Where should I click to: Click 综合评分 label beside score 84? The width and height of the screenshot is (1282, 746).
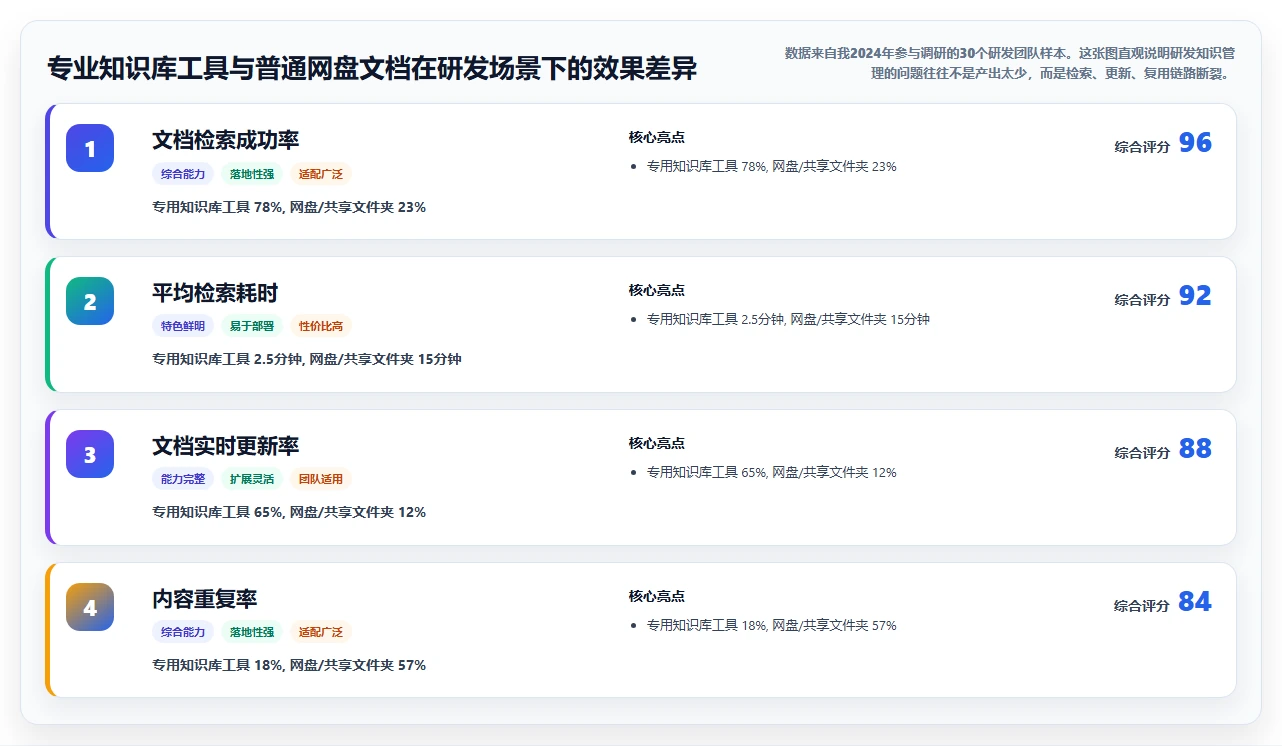click(x=1142, y=606)
